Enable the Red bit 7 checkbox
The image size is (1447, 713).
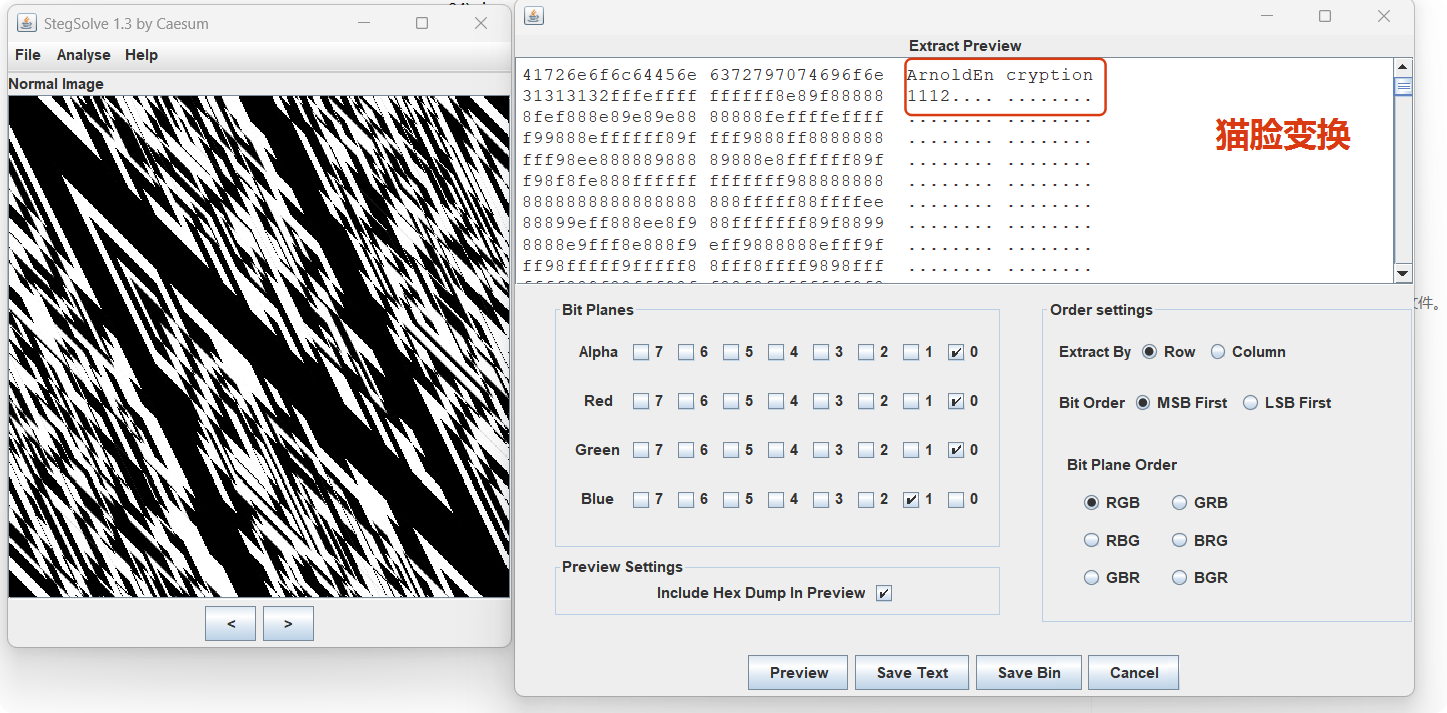[x=641, y=401]
